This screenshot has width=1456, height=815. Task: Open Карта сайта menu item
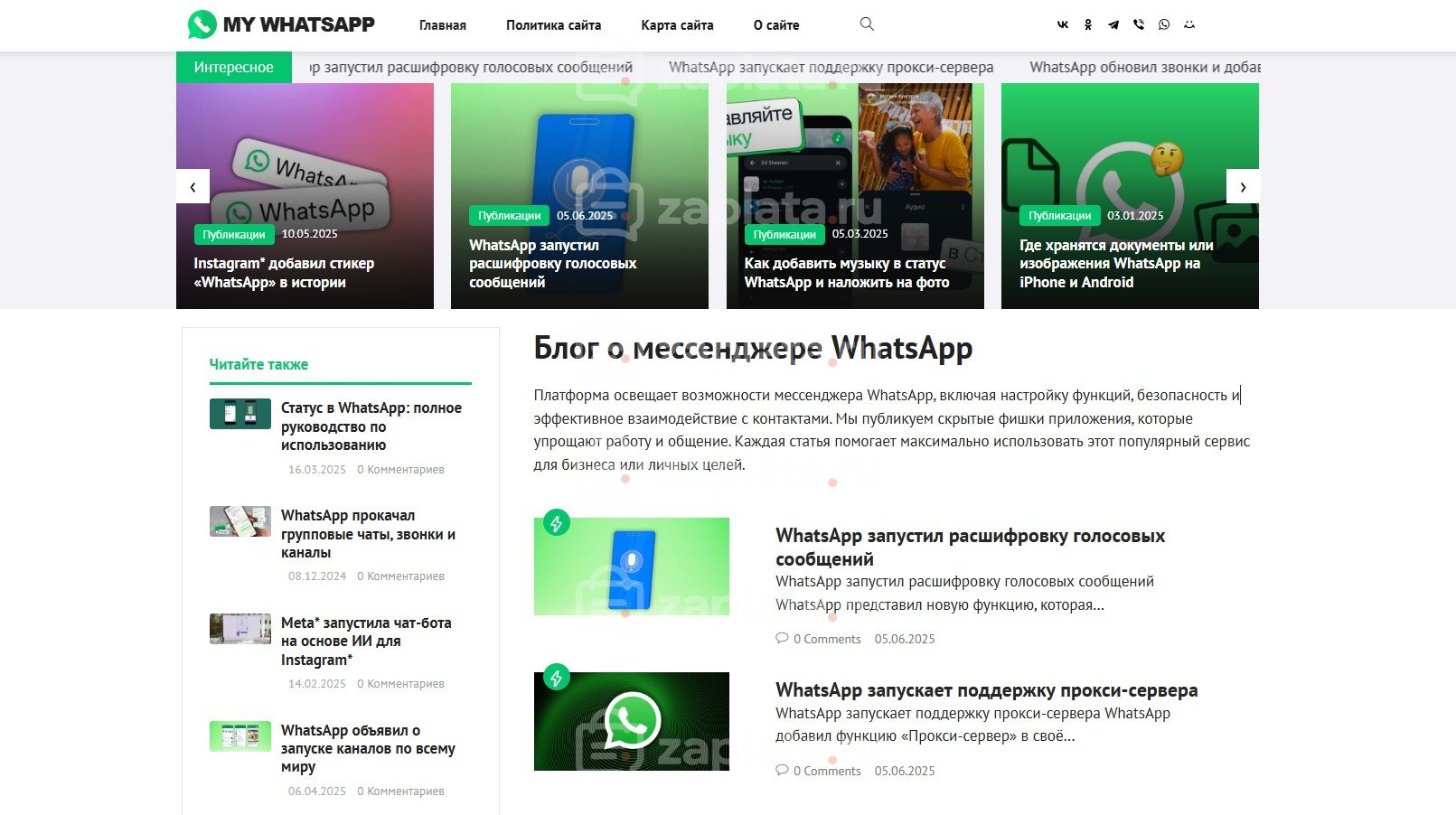(677, 25)
